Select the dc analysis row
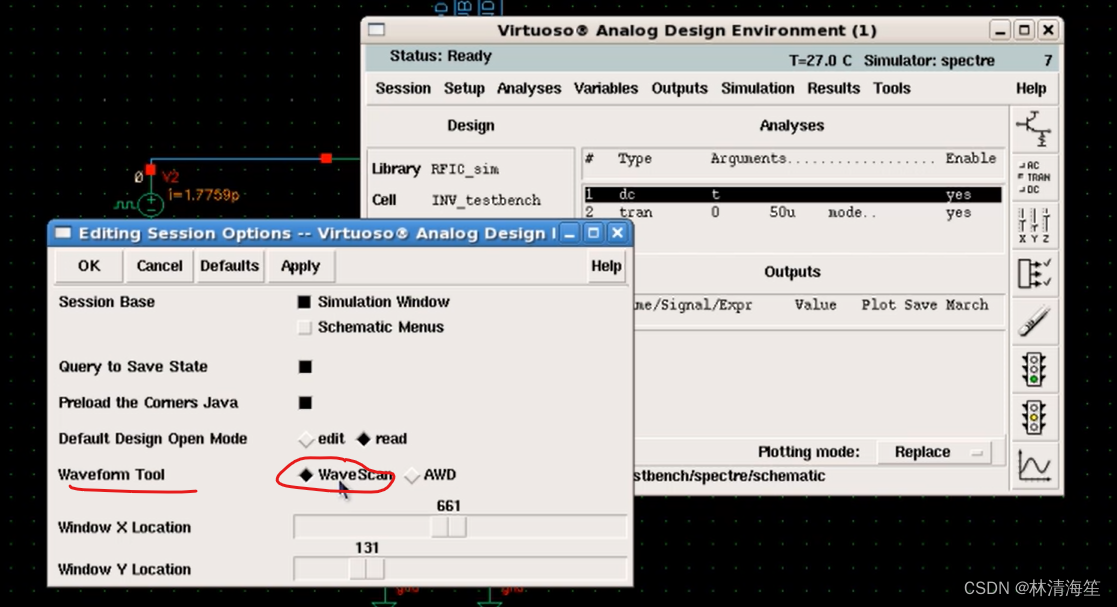Image resolution: width=1117 pixels, height=607 pixels. [x=792, y=194]
